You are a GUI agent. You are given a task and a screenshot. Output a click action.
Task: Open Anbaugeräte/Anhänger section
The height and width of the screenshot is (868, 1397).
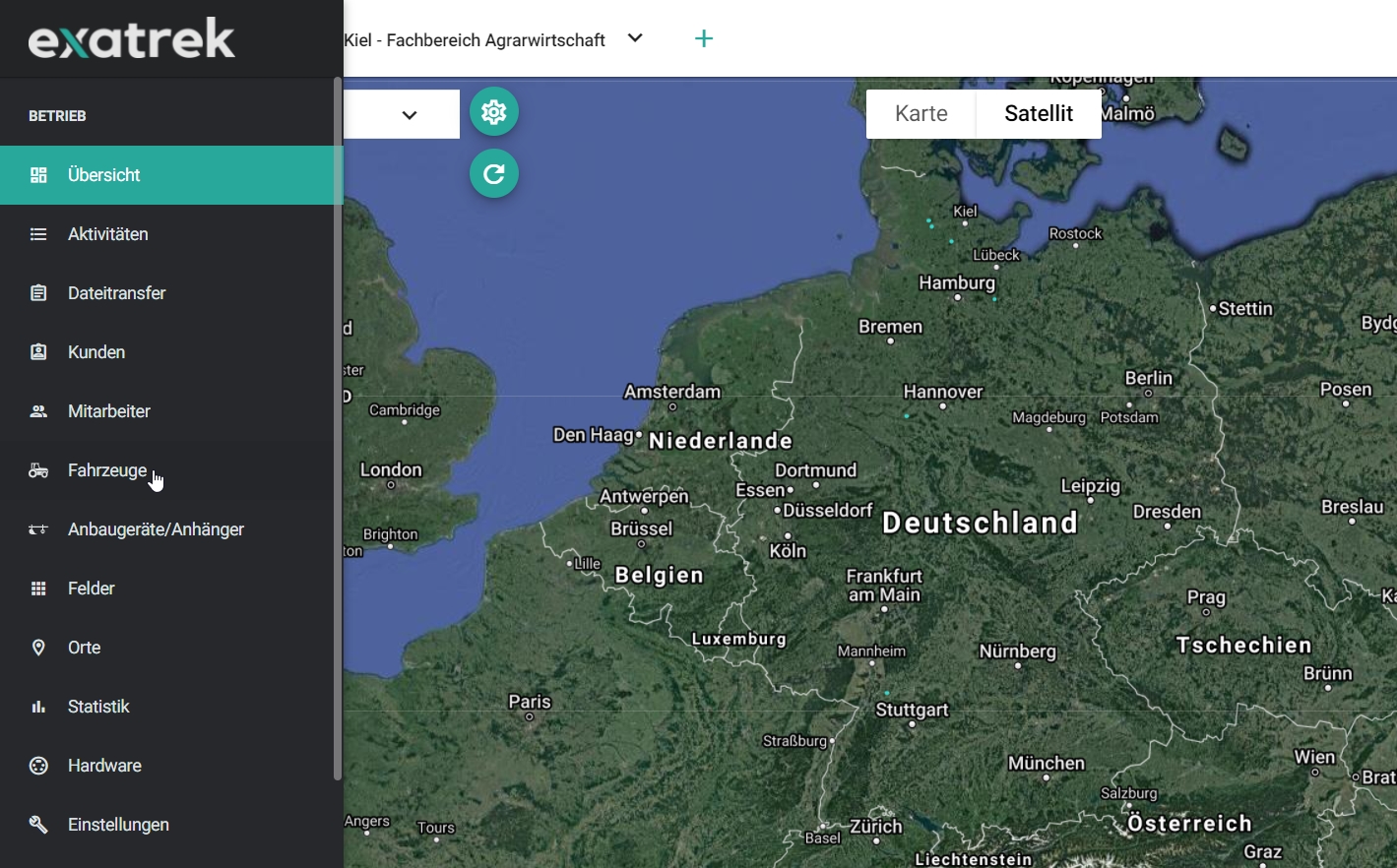(167, 529)
